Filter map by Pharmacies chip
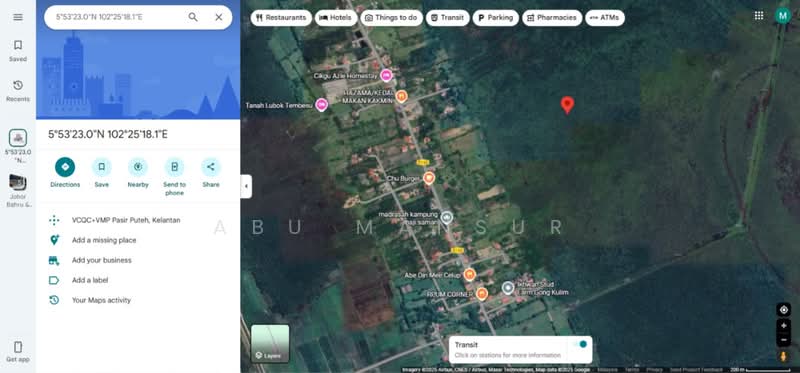The width and height of the screenshot is (800, 373). click(x=552, y=17)
